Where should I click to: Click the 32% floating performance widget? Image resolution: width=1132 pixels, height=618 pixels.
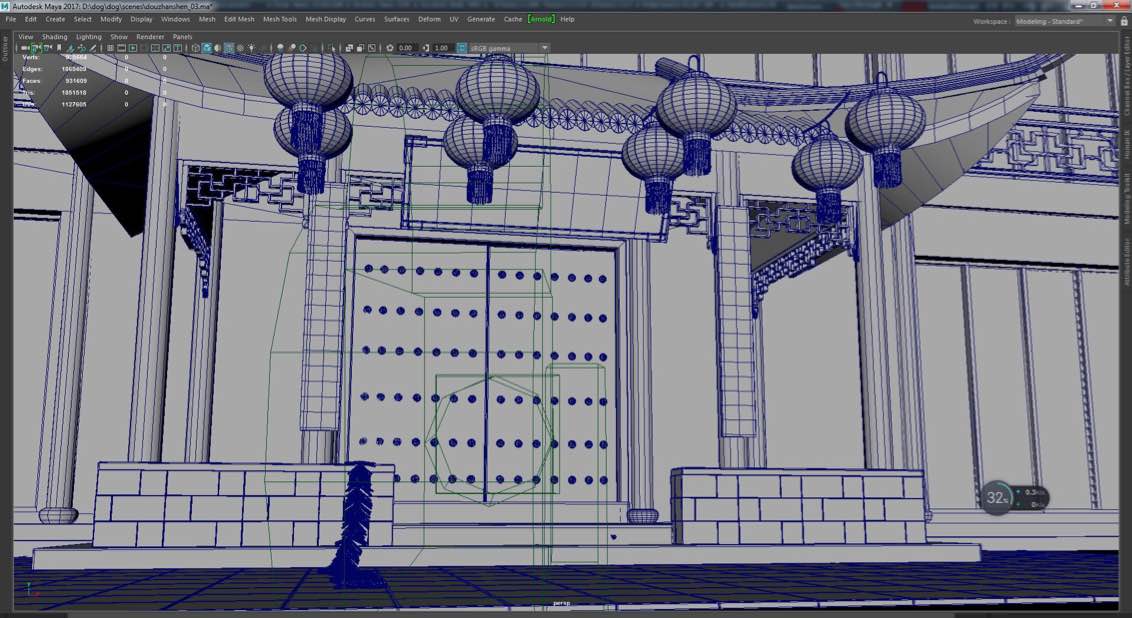coord(1014,497)
